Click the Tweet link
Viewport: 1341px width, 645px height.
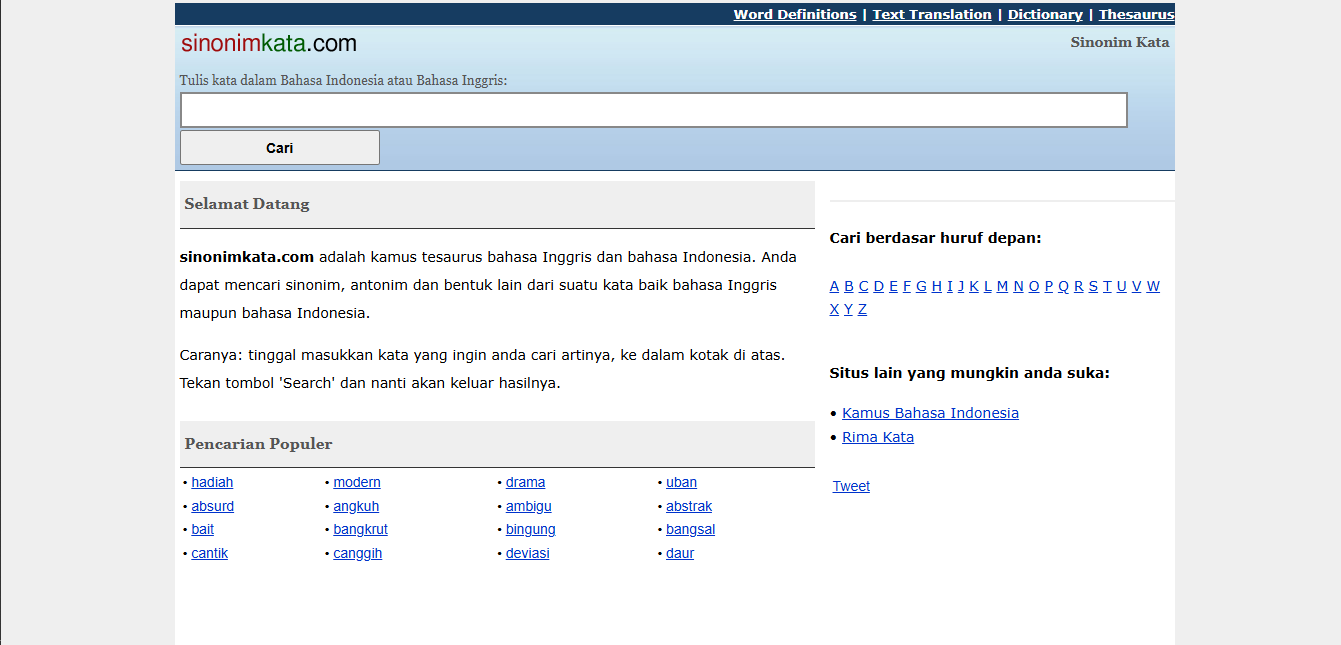coord(851,486)
